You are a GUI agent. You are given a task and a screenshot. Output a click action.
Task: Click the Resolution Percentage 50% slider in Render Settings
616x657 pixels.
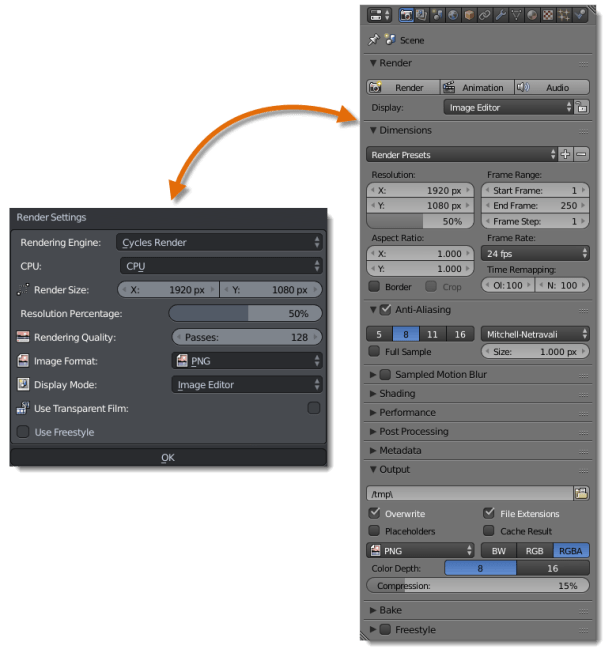(246, 313)
